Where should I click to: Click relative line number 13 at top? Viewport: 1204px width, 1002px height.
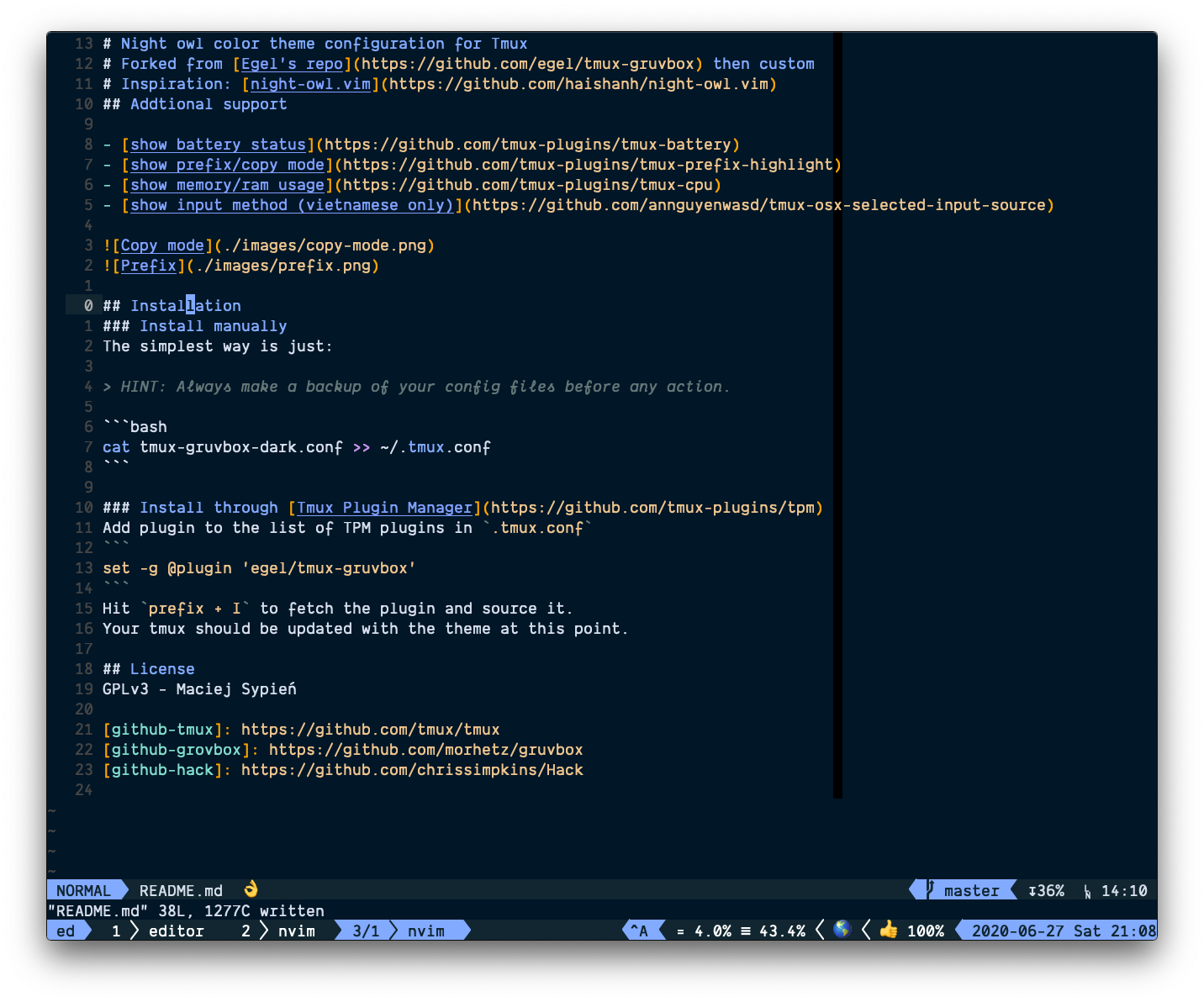click(84, 44)
